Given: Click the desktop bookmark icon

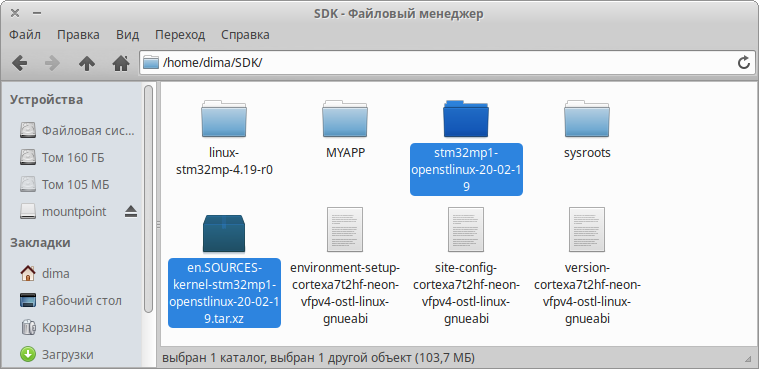Looking at the screenshot, I should click(28, 301).
